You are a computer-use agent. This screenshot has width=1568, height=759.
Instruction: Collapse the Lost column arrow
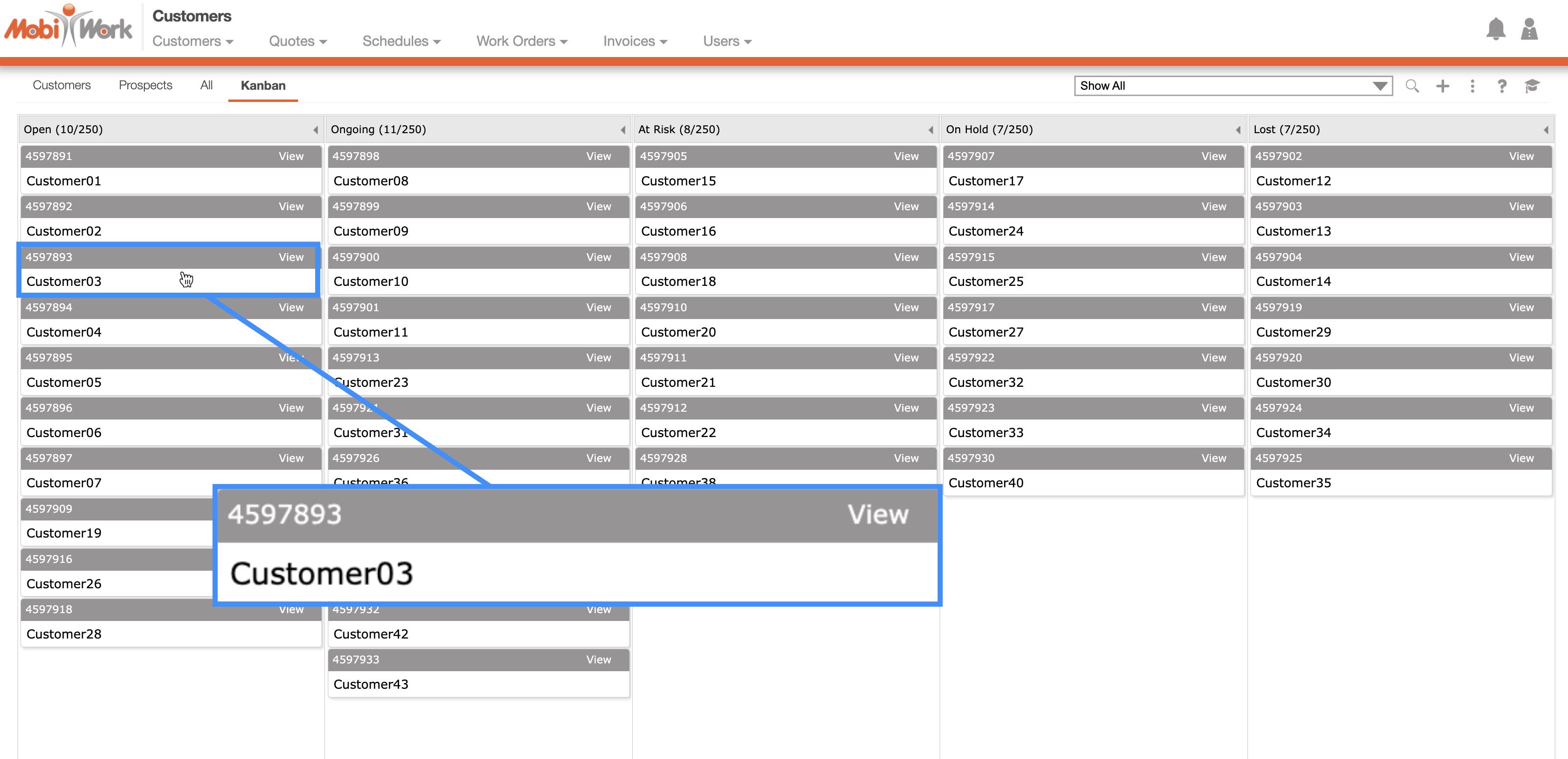point(1546,130)
